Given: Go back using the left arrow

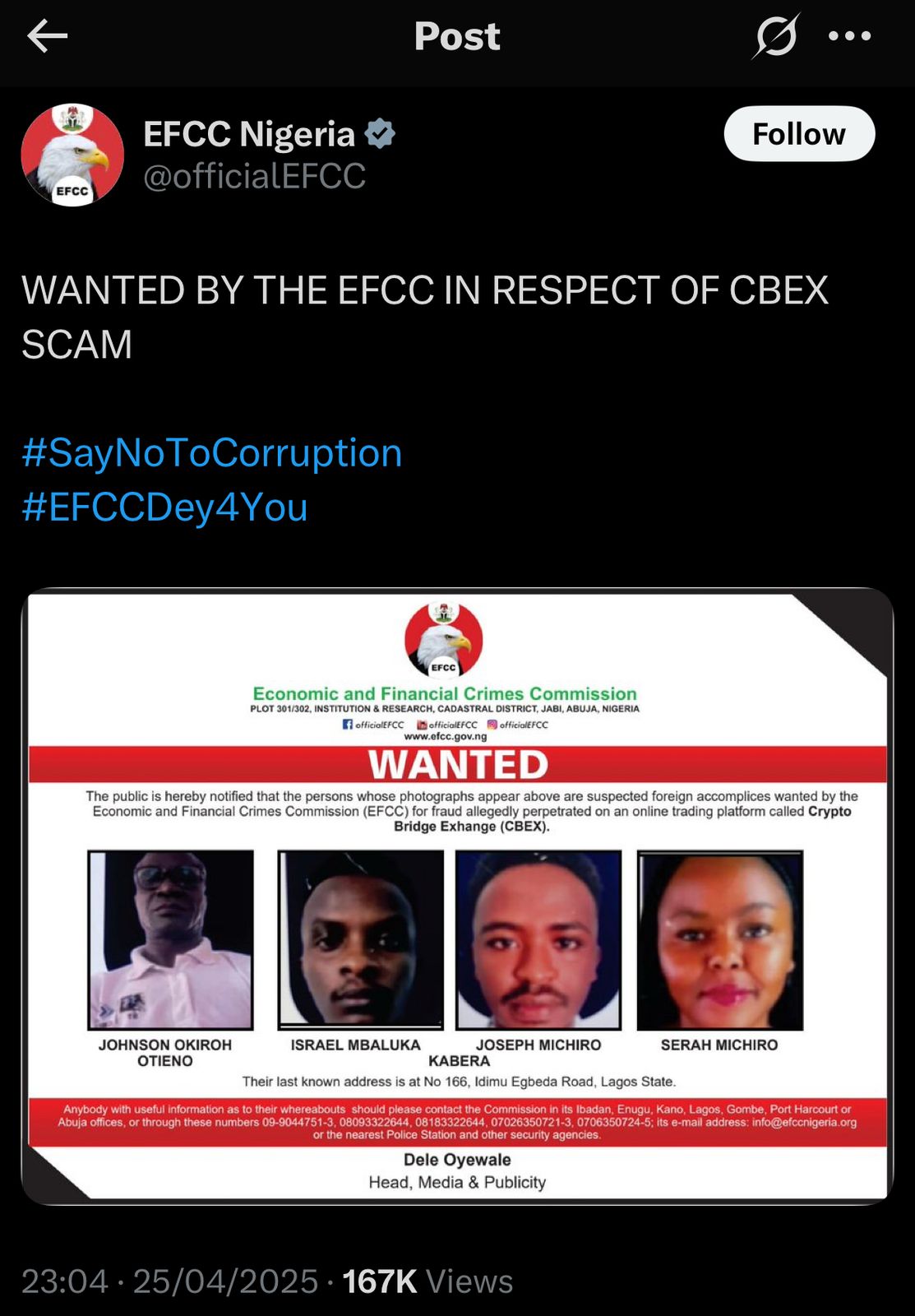Looking at the screenshot, I should tap(47, 36).
